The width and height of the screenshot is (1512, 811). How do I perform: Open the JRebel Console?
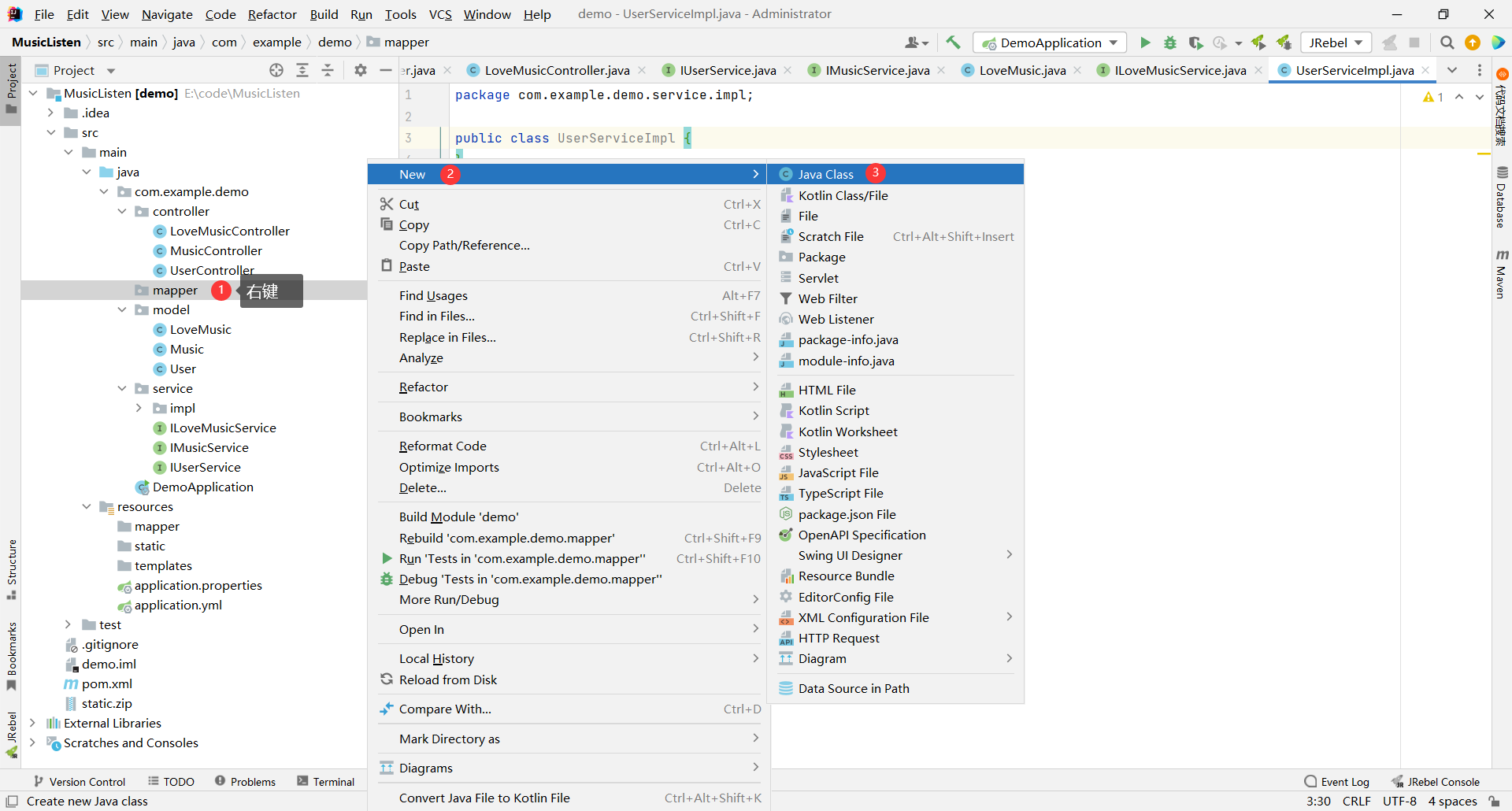[1436, 781]
